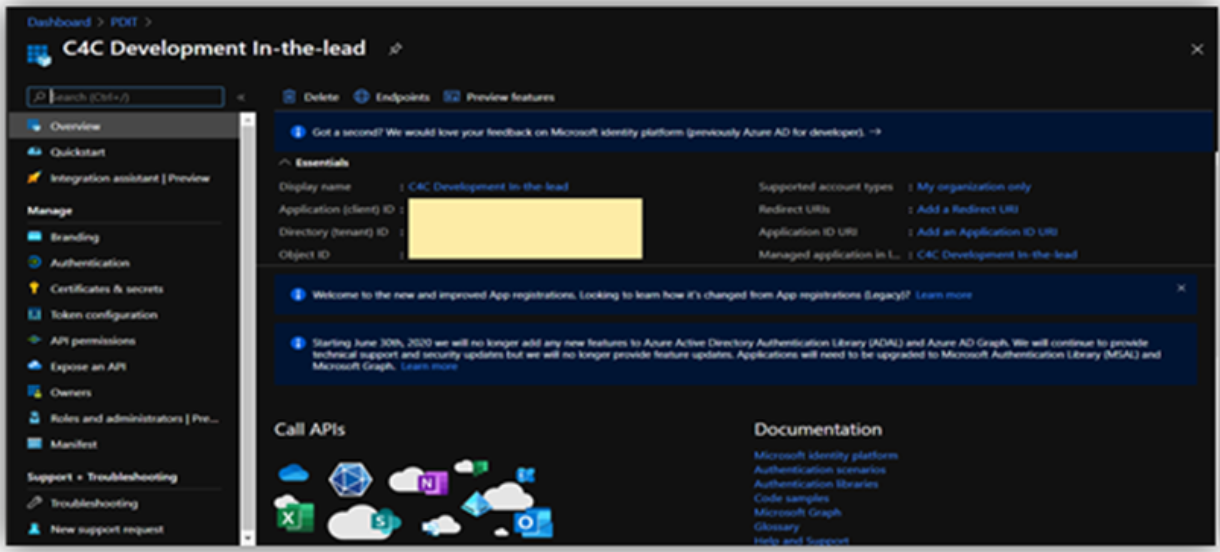This screenshot has width=1220, height=552.
Task: Click the API permissions icon
Action: pos(34,341)
